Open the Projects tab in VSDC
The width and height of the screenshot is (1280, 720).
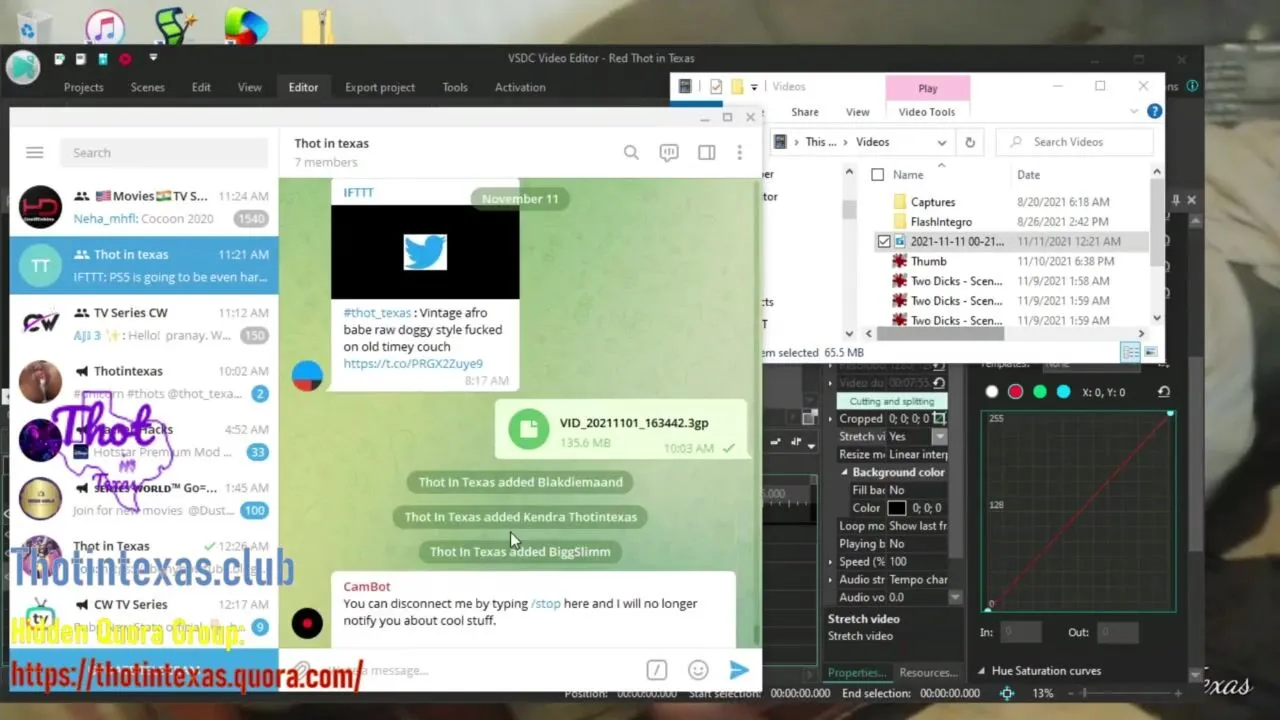84,87
